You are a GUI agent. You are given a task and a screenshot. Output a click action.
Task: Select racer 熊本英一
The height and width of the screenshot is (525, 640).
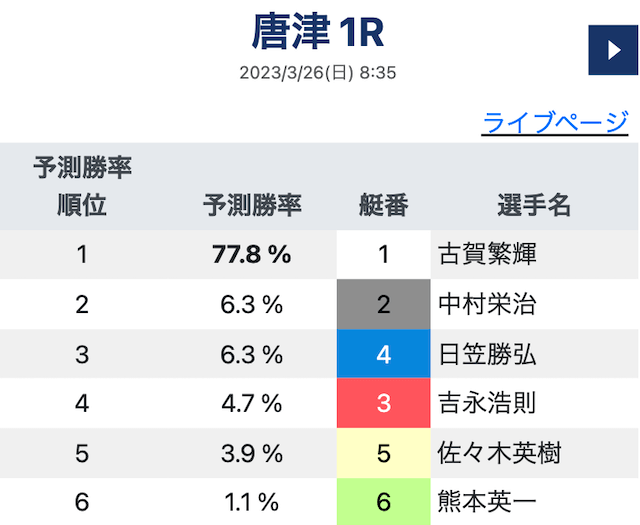487,502
